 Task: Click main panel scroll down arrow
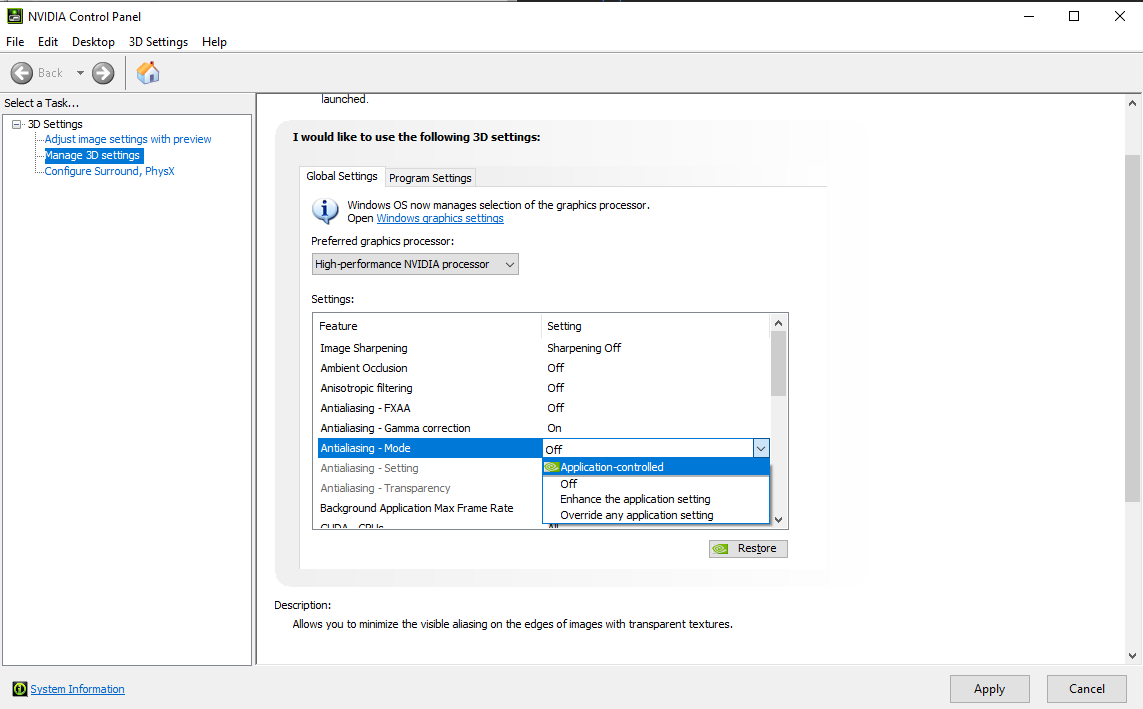click(x=1132, y=656)
